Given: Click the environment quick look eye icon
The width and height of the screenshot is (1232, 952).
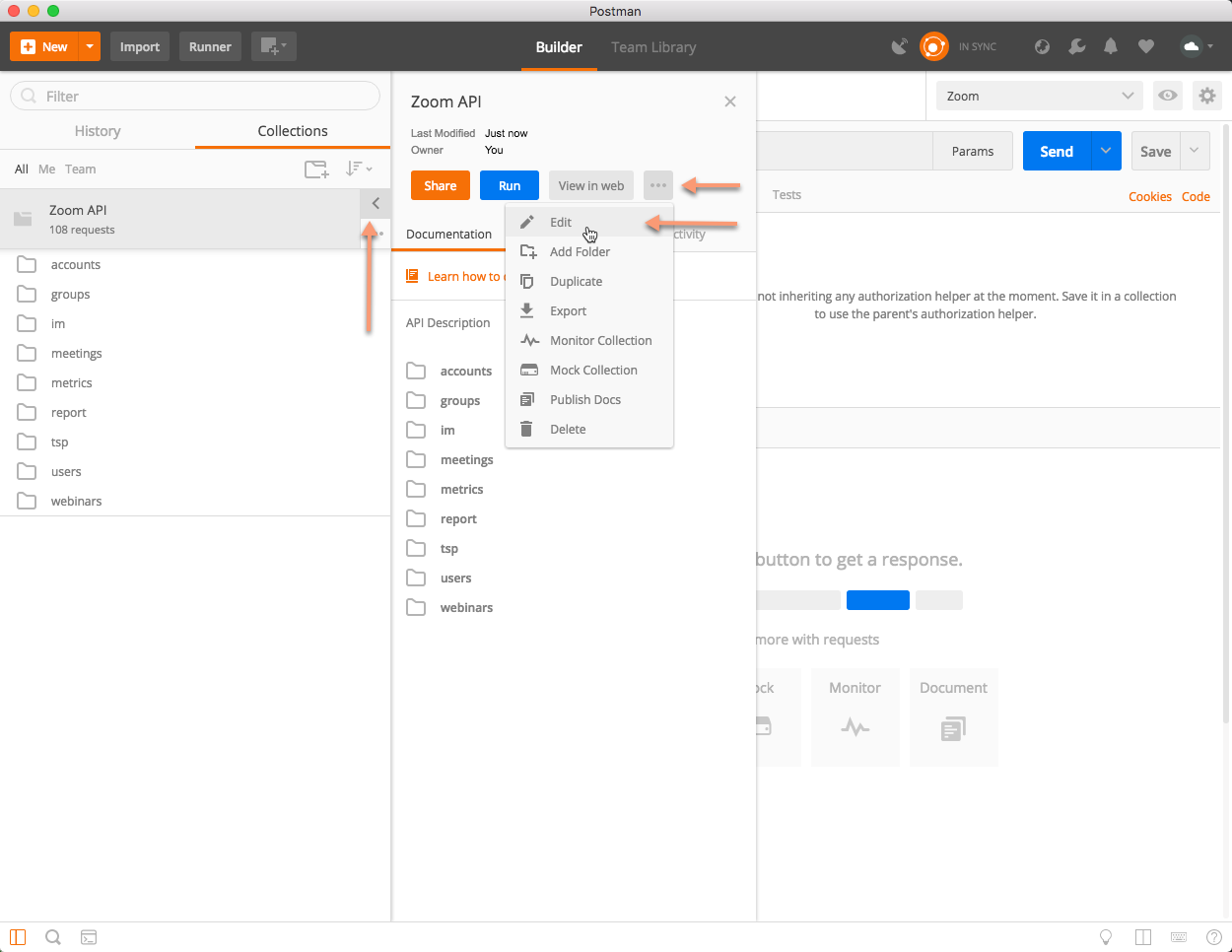Looking at the screenshot, I should click(x=1168, y=96).
